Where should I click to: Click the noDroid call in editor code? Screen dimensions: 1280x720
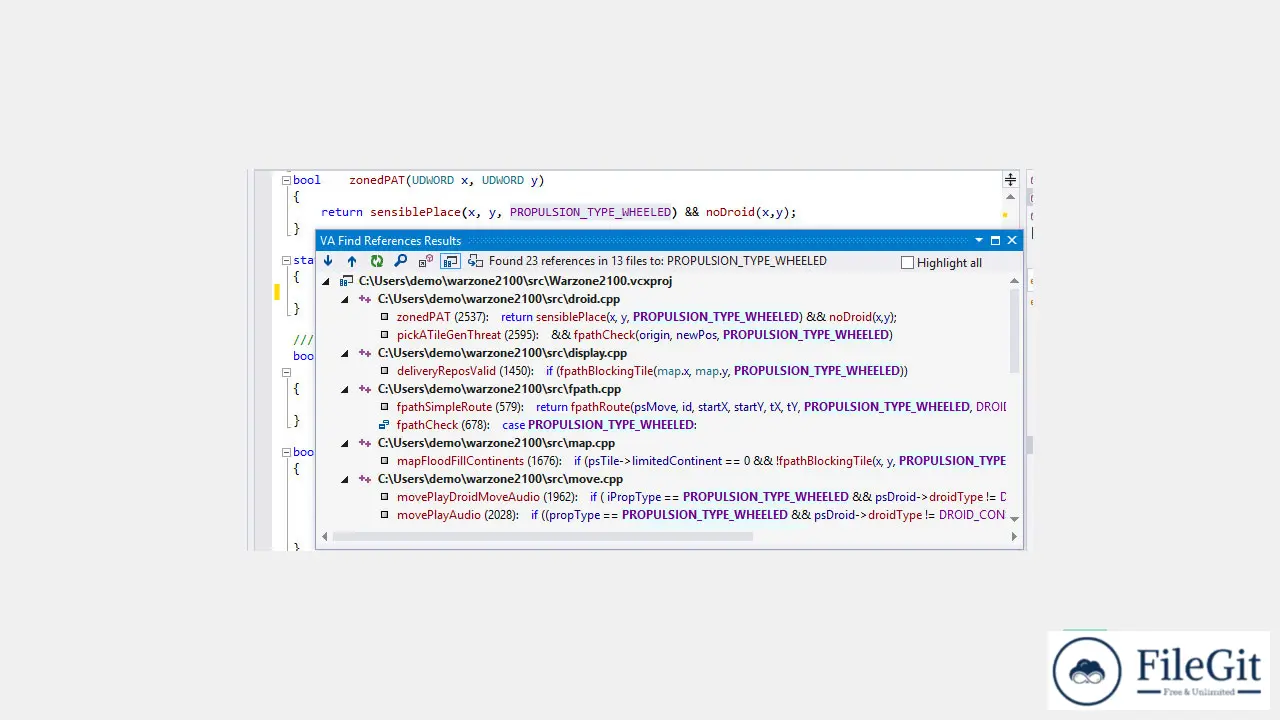coord(730,212)
